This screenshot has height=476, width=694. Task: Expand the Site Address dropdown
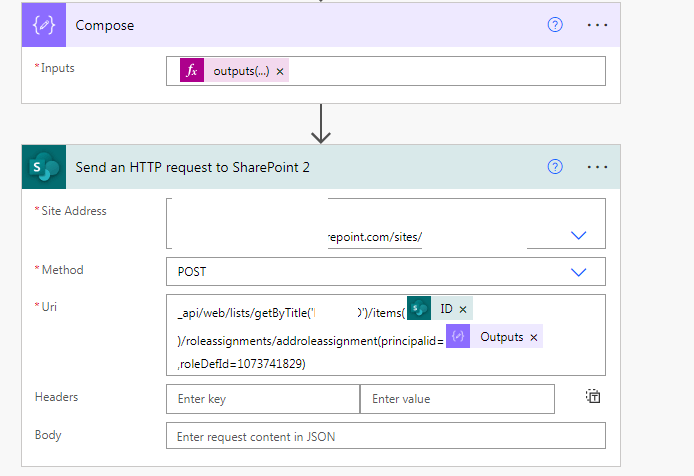(578, 236)
